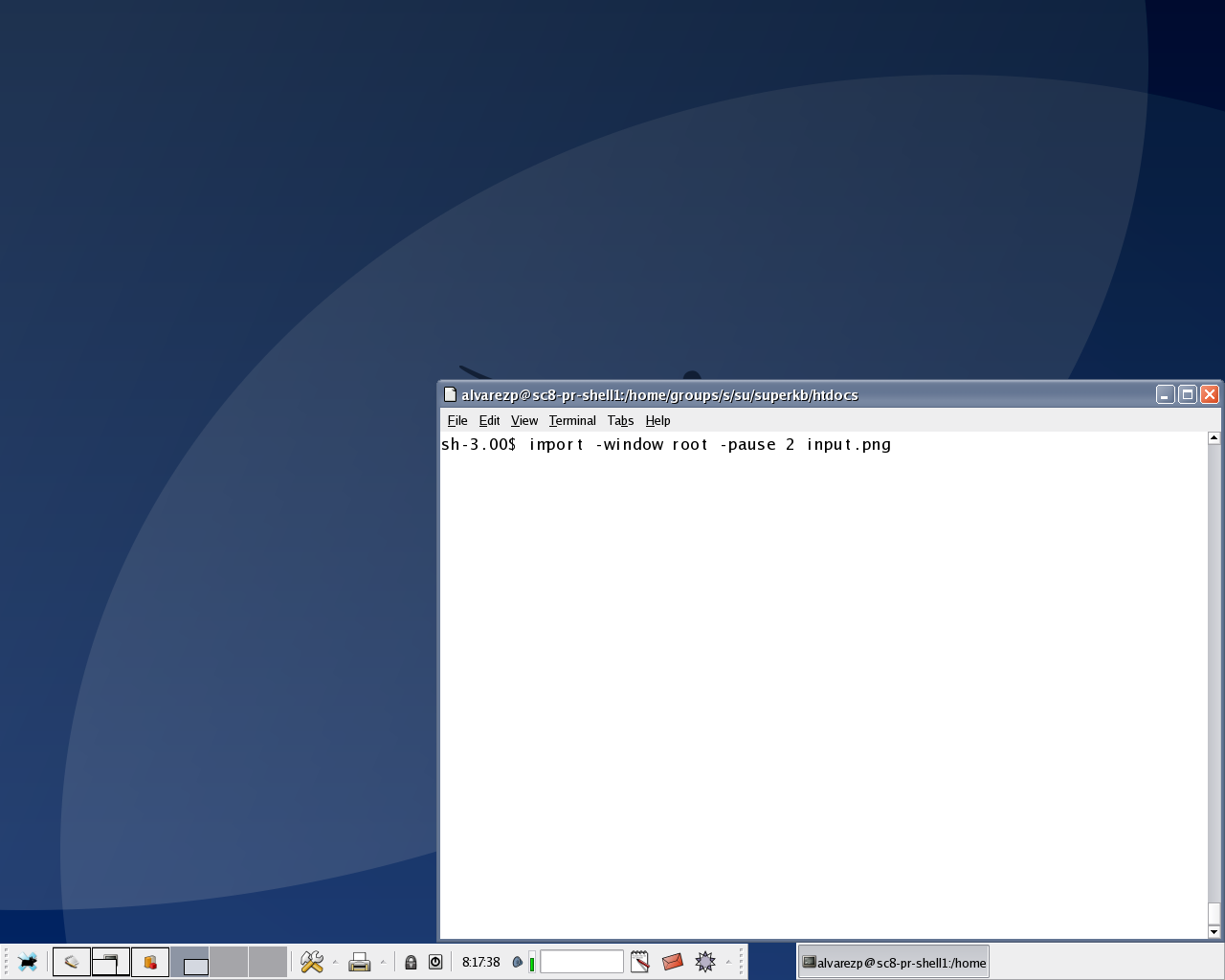Click the green system load meter bar
Screen dimensions: 1225x980
click(x=532, y=963)
